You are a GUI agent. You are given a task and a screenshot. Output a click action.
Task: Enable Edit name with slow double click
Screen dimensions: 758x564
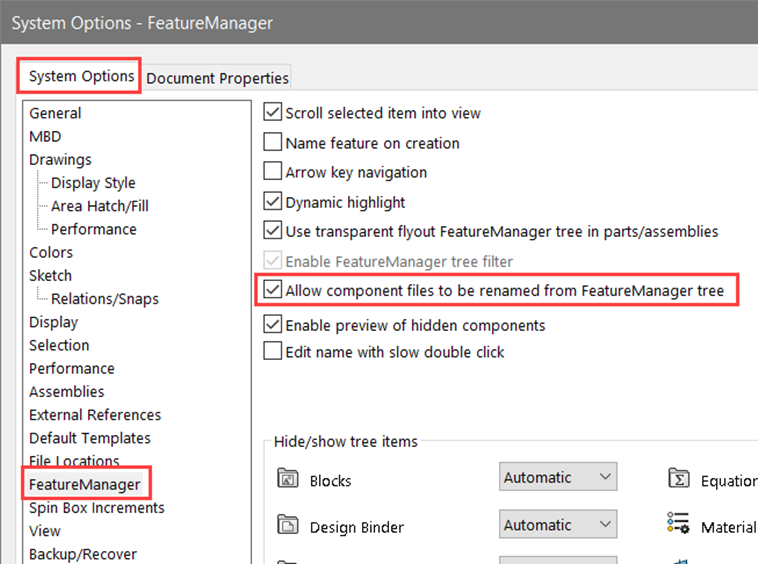272,351
